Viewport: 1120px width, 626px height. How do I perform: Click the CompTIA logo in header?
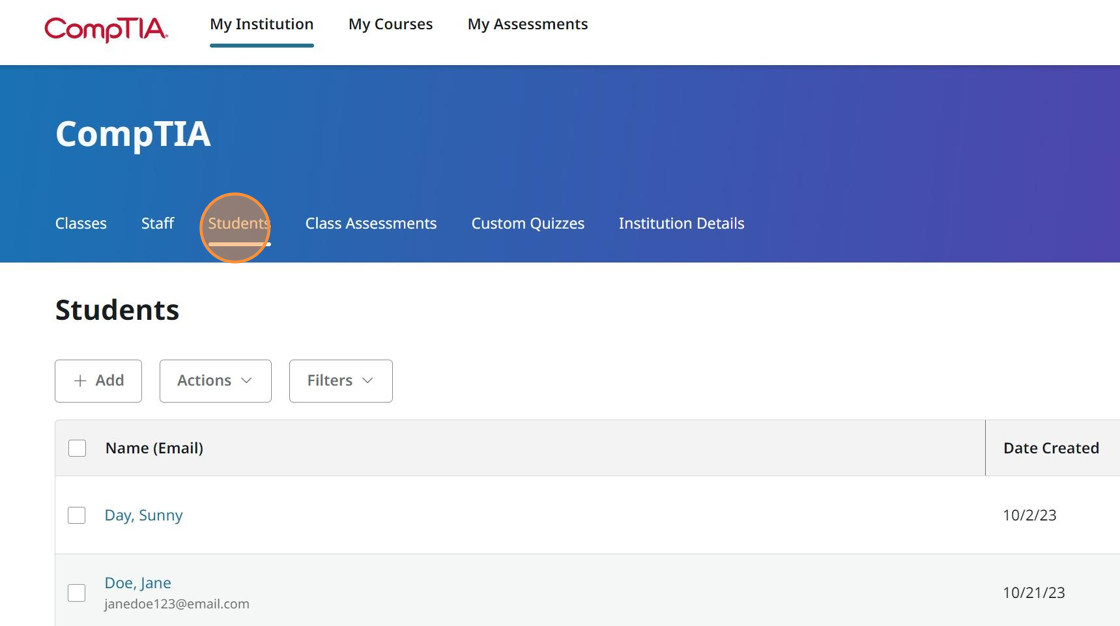point(106,29)
